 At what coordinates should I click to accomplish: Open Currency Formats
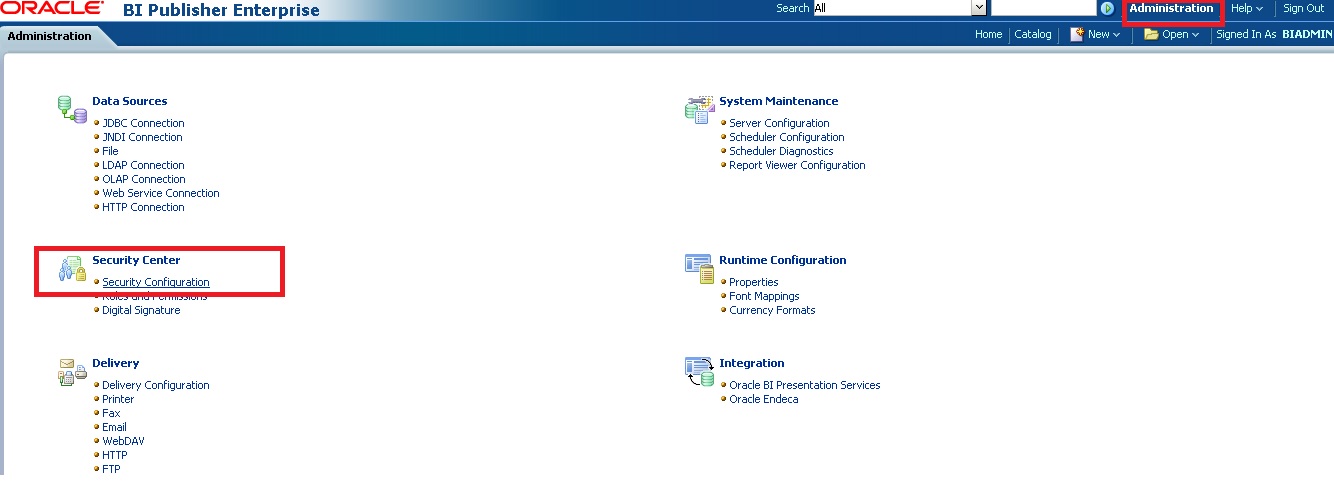pos(772,310)
